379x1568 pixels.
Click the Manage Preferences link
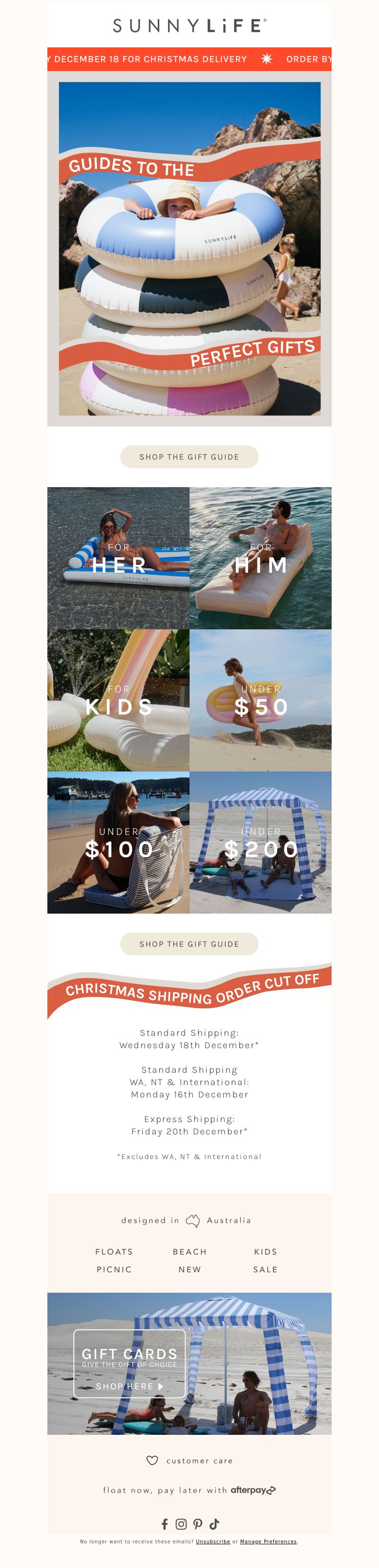(268, 1542)
